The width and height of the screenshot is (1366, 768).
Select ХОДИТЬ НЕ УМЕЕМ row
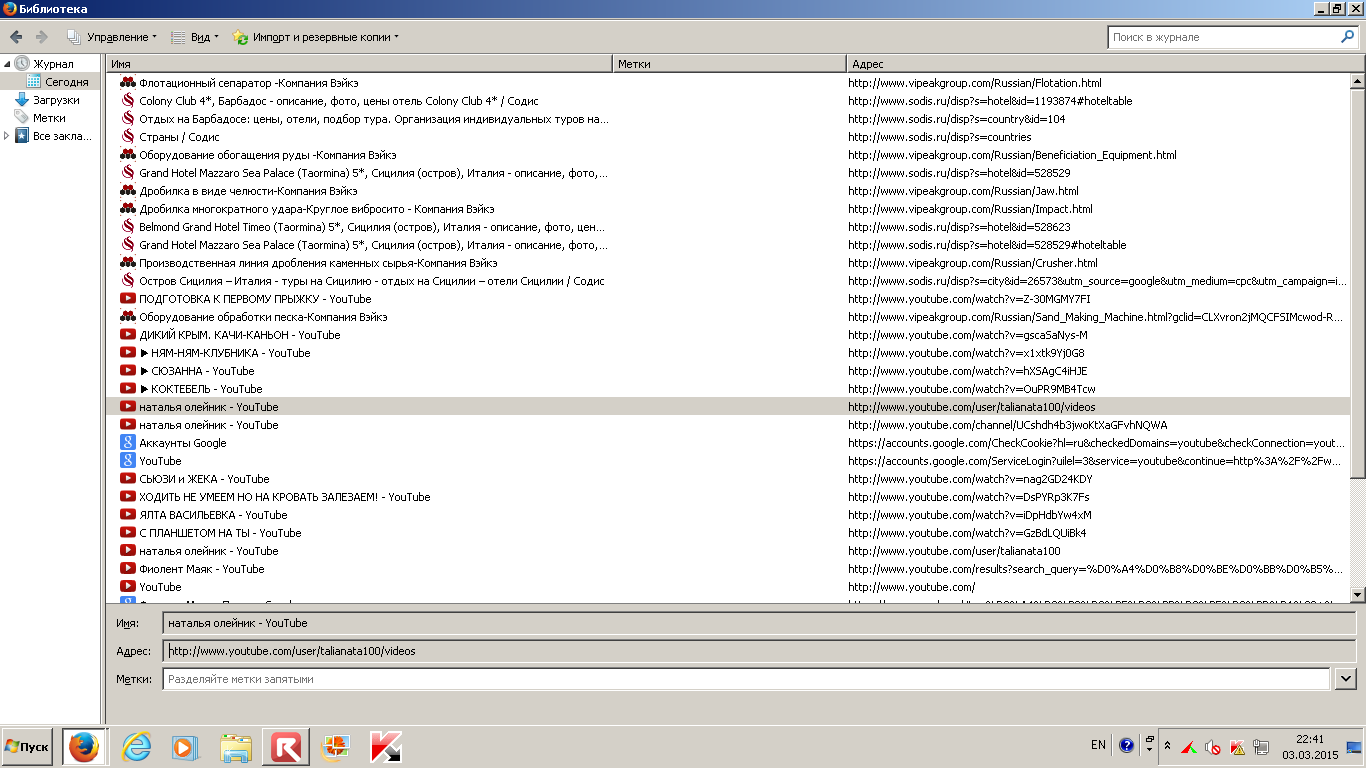(x=727, y=497)
